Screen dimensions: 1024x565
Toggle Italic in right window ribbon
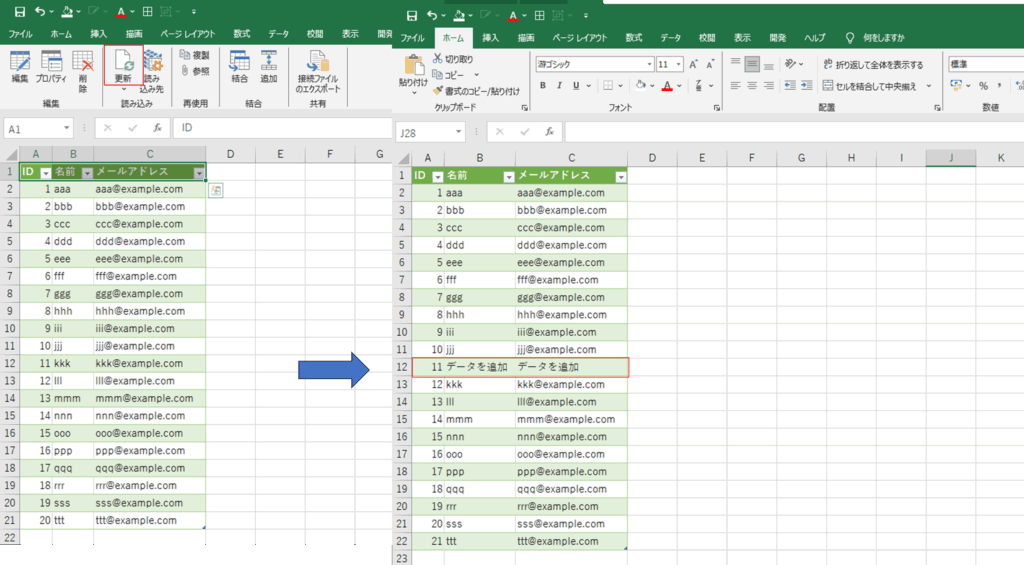(559, 86)
